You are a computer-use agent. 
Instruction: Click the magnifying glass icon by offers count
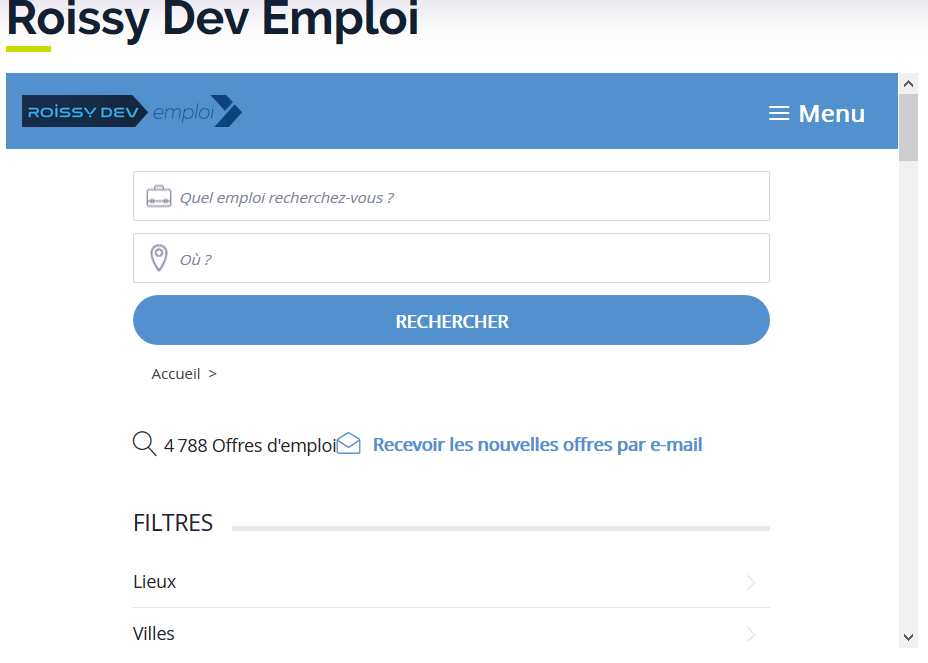tap(144, 443)
